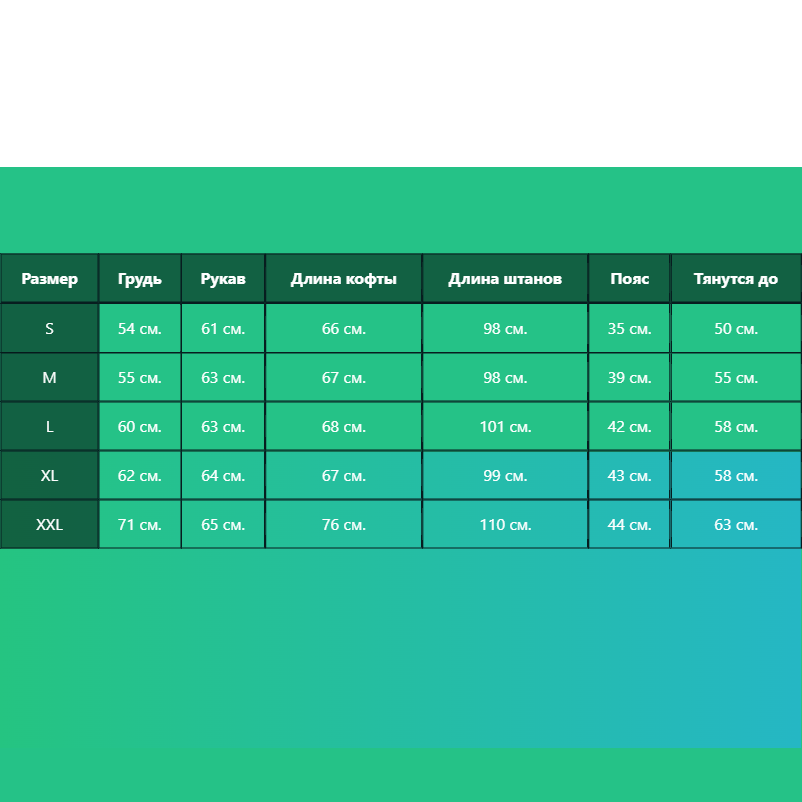The width and height of the screenshot is (802, 802).
Task: Click the XL size row label
Action: 49,476
